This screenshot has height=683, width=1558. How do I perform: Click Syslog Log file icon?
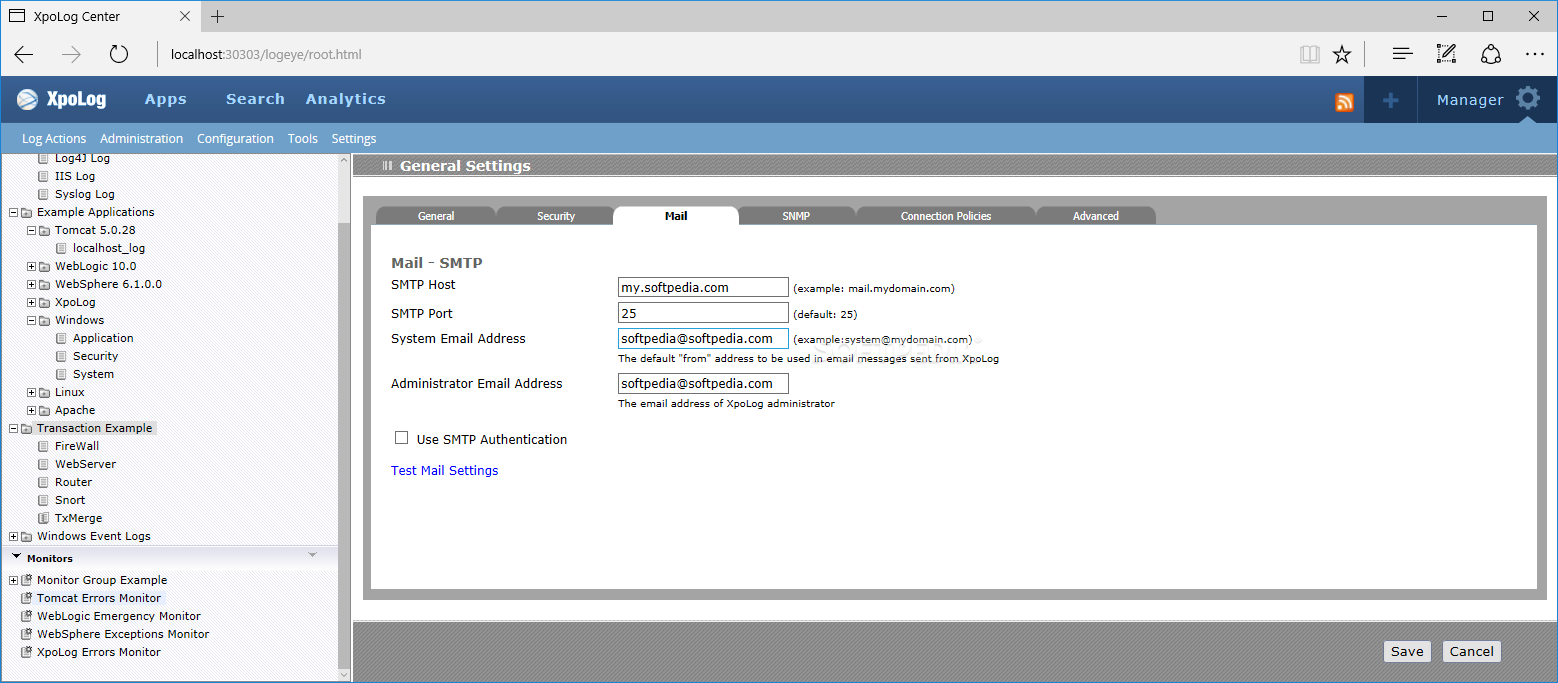point(43,194)
